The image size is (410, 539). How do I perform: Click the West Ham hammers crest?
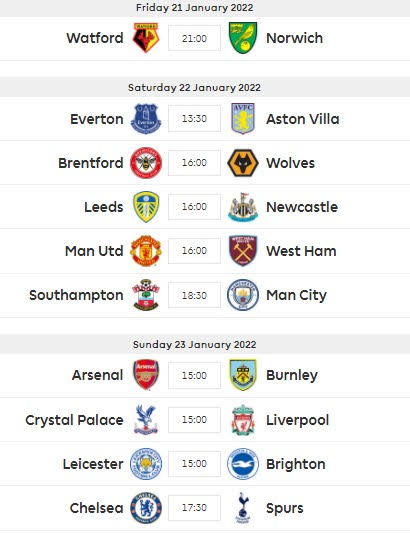tap(243, 251)
